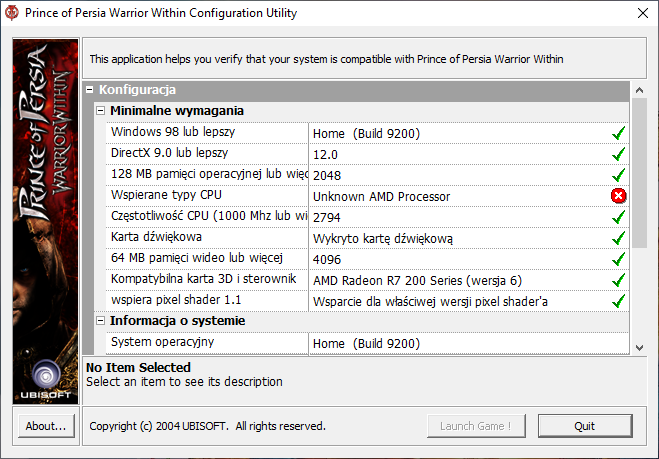Collapse the Informacja o systemie group

click(x=100, y=321)
